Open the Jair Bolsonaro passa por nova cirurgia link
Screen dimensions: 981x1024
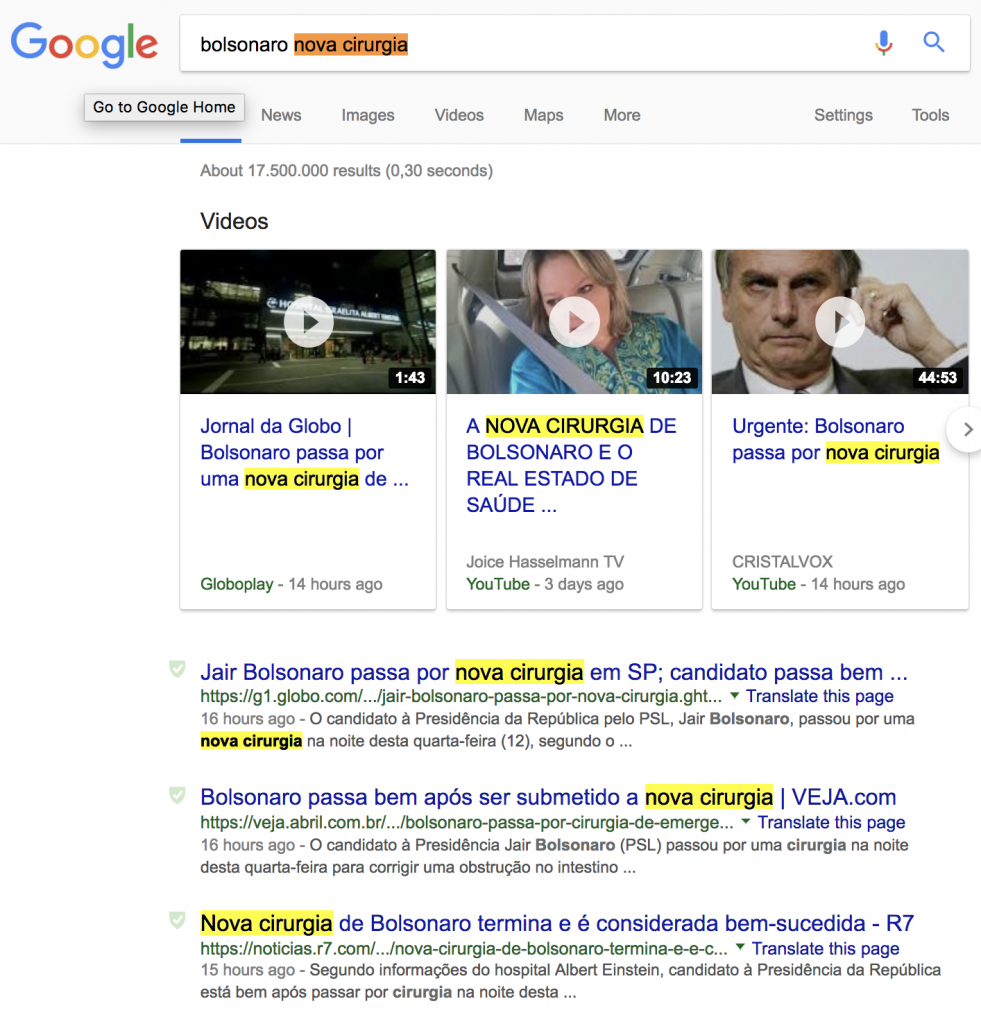click(x=553, y=672)
